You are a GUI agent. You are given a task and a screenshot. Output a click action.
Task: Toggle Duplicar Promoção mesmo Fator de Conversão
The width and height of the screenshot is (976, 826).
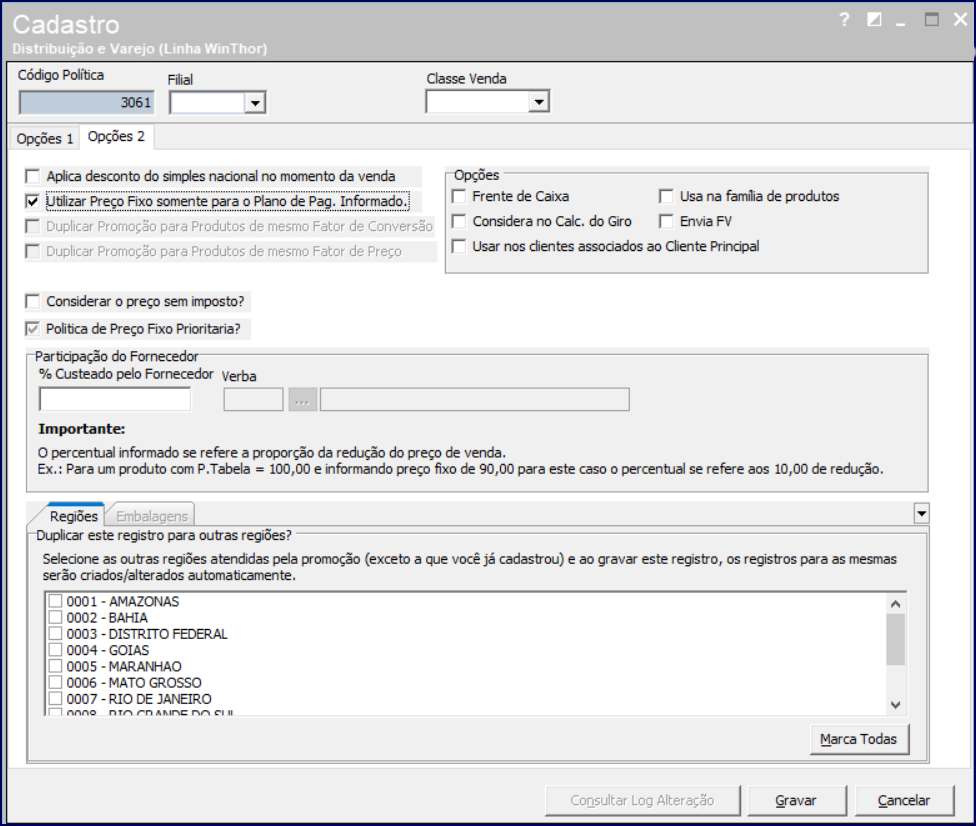point(32,226)
